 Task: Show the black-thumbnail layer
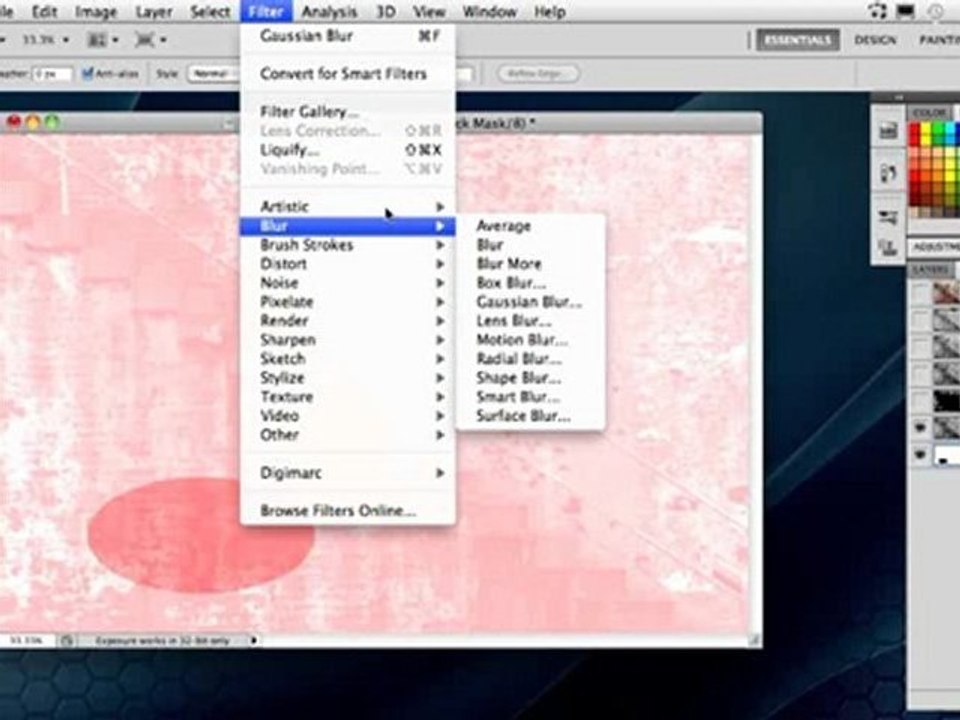tap(920, 402)
